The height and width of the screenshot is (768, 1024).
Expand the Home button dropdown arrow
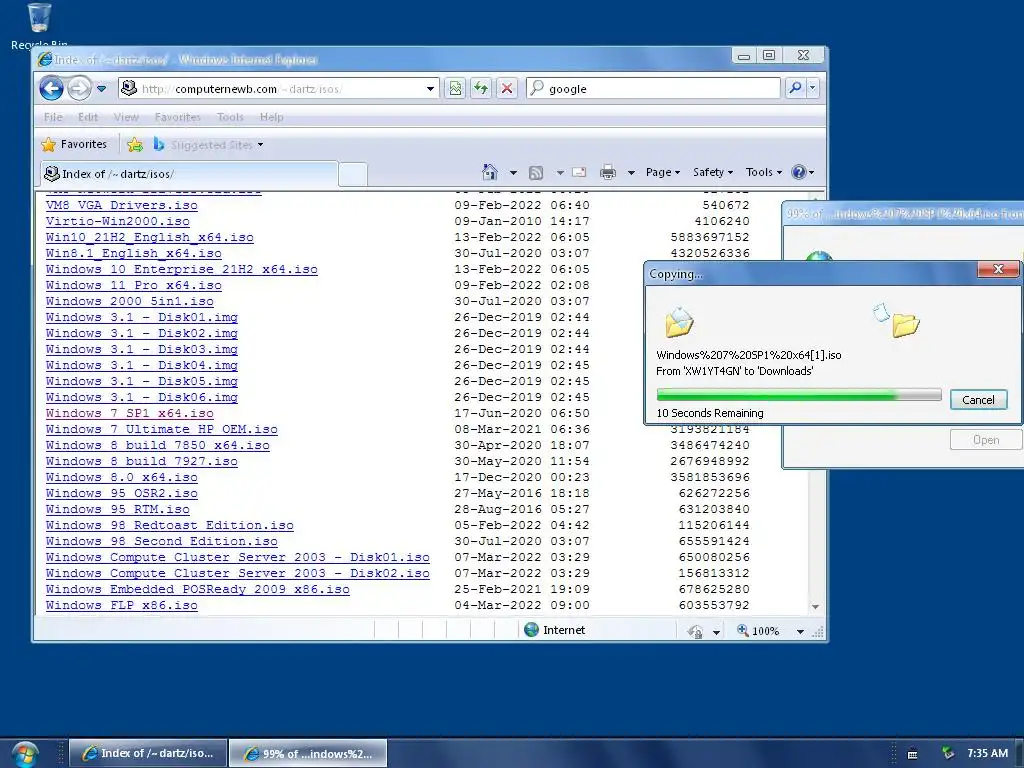coord(513,173)
